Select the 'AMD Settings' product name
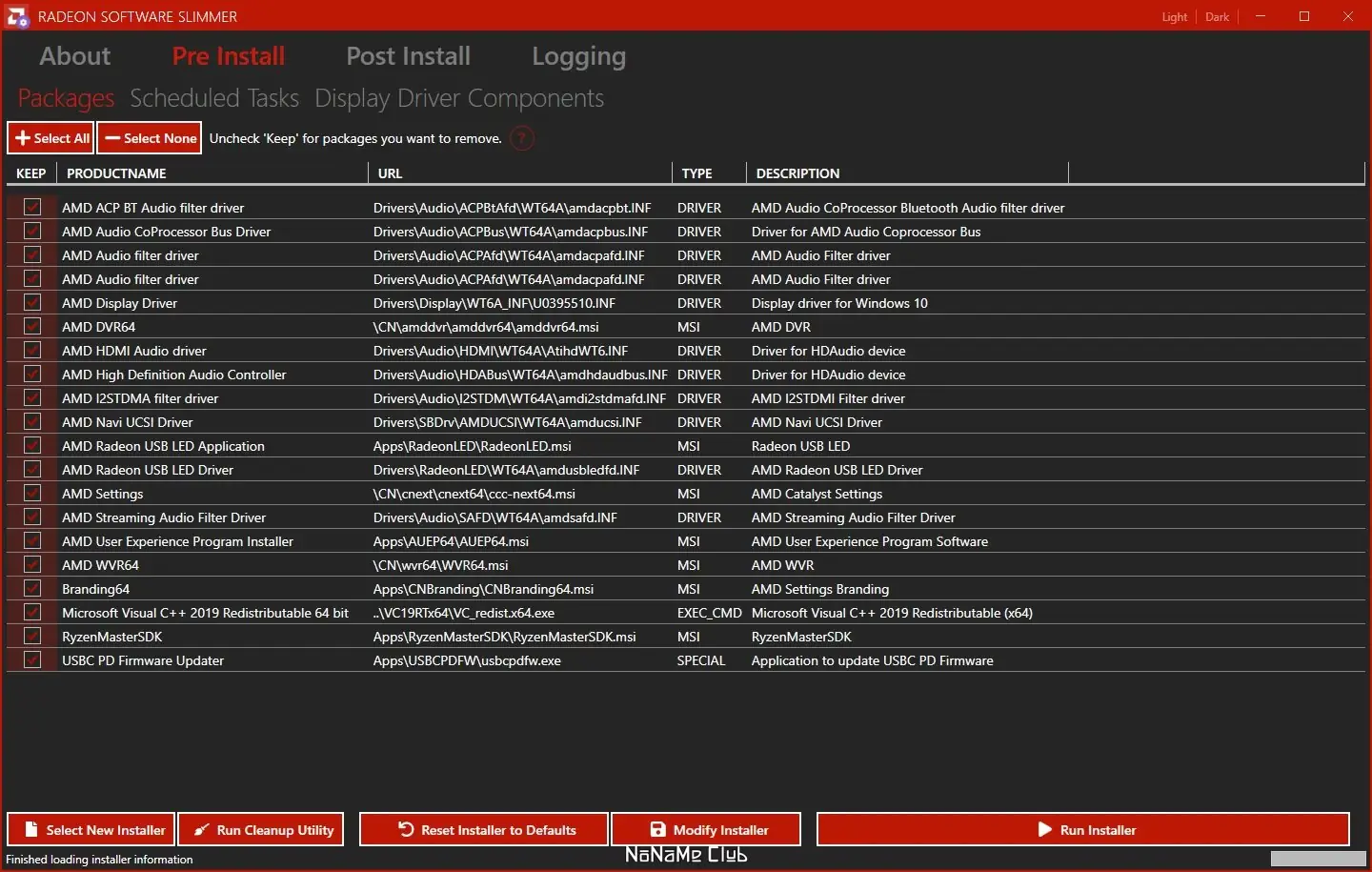 (103, 494)
